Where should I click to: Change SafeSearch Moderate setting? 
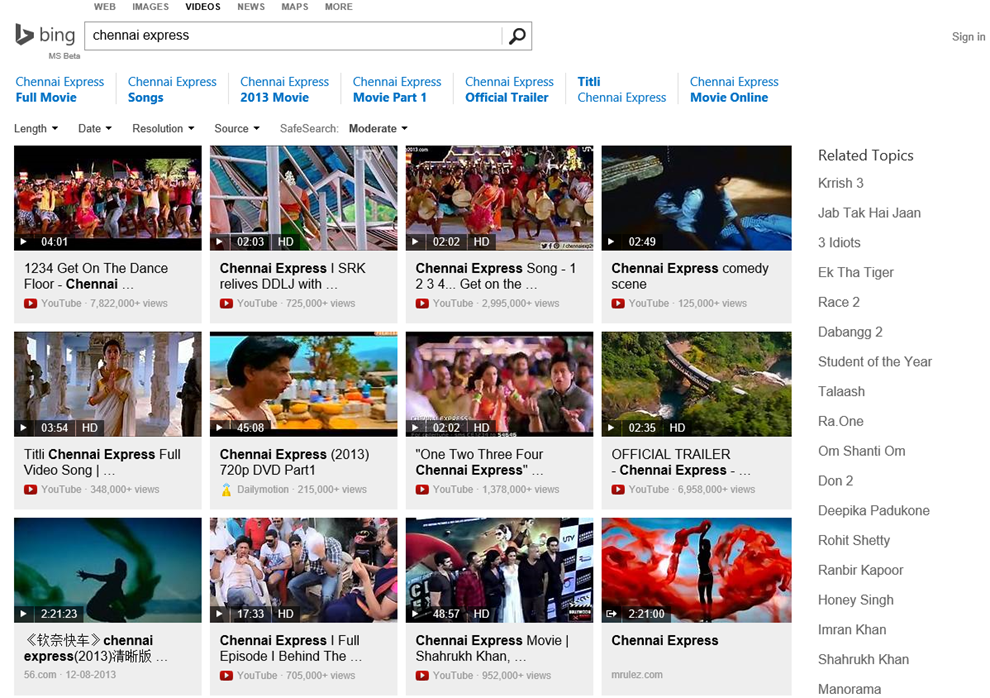[378, 128]
